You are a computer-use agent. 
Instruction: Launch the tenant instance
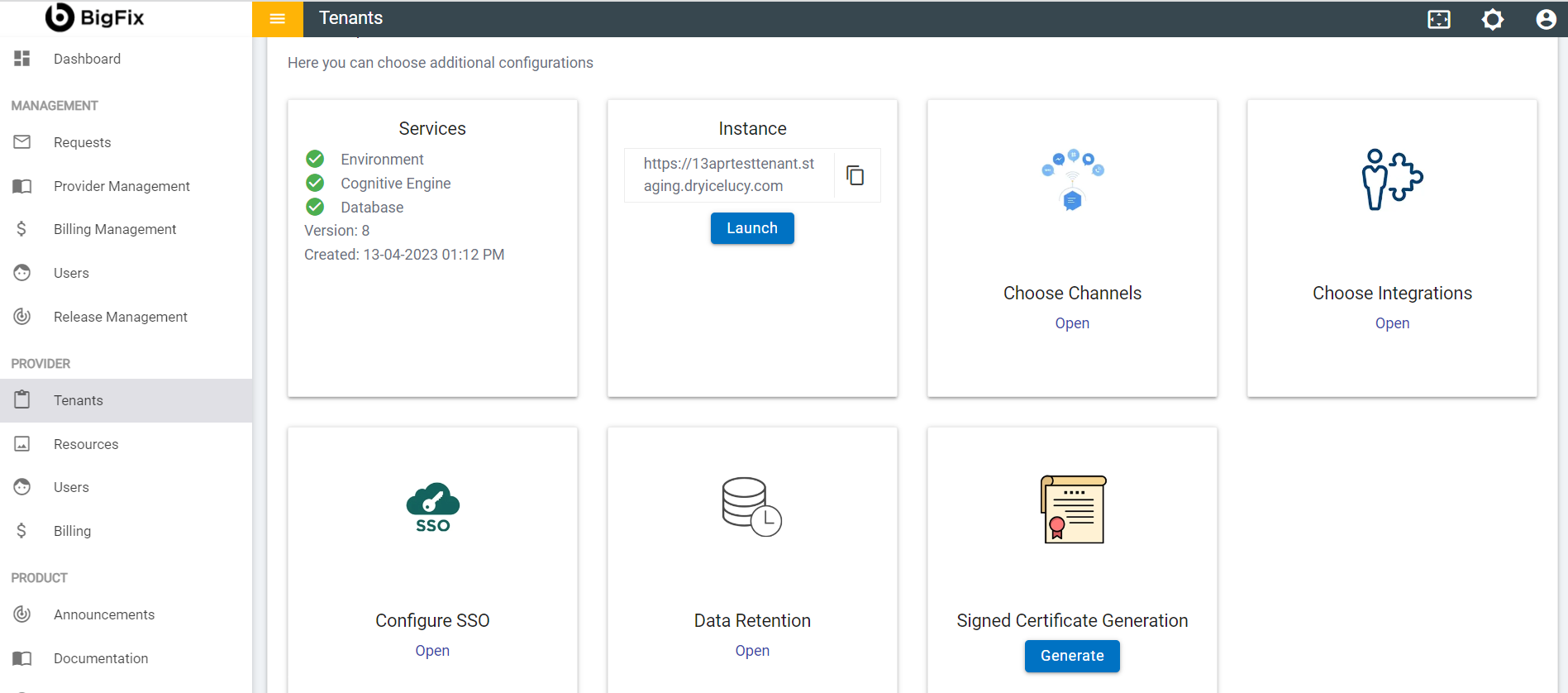pos(752,228)
